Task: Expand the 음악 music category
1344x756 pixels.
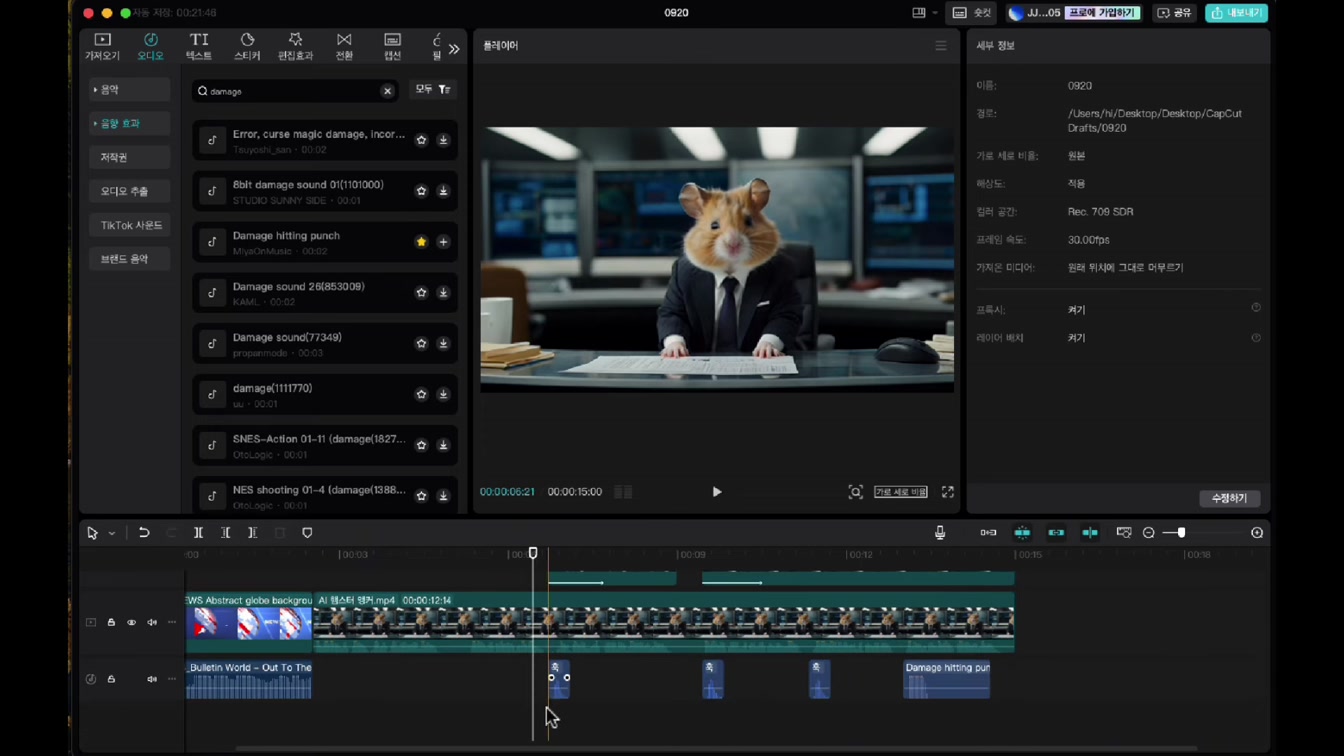Action: coord(130,90)
